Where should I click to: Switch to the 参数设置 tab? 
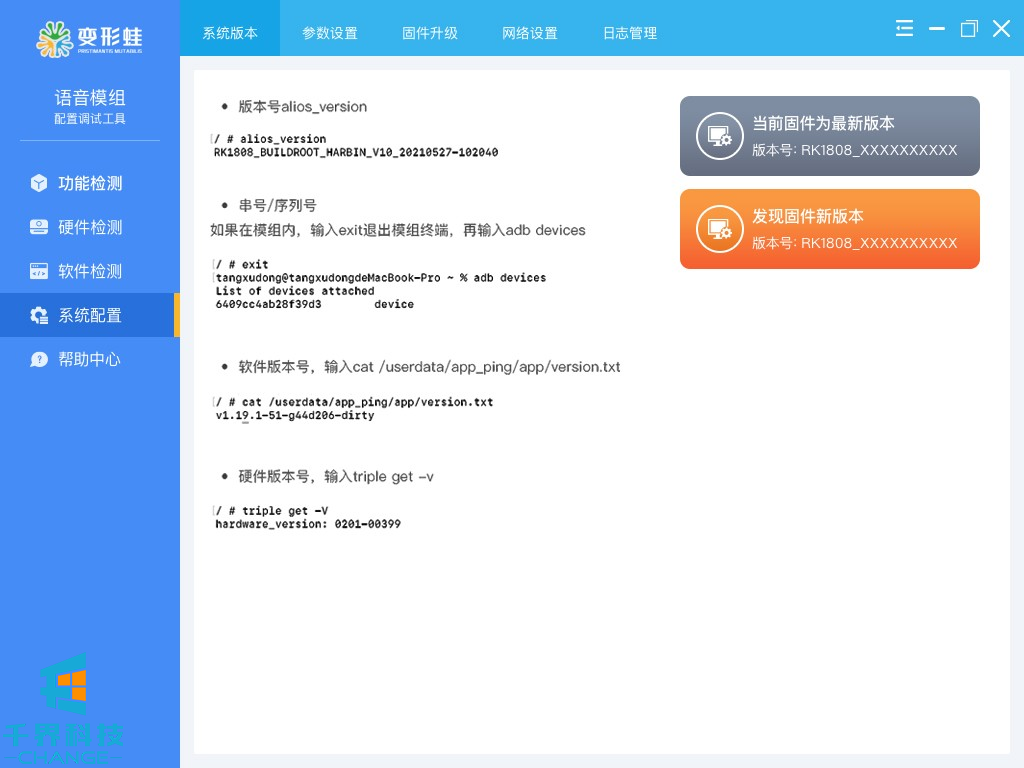[x=330, y=33]
